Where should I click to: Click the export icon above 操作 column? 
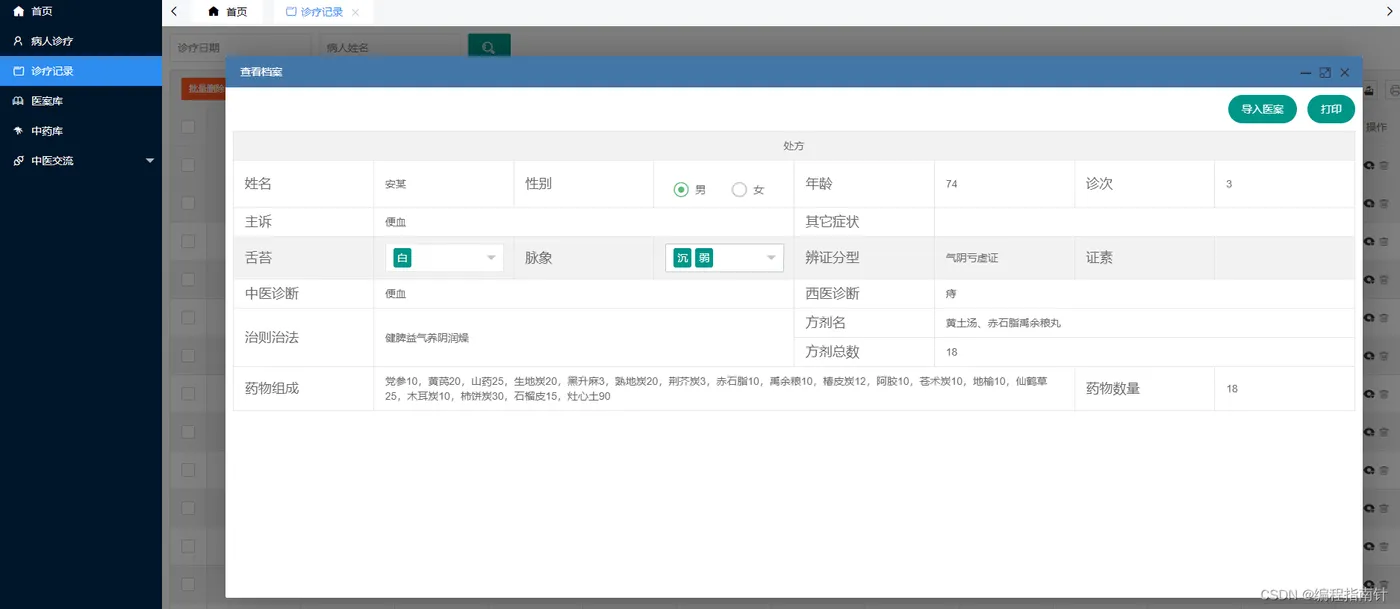[1369, 90]
